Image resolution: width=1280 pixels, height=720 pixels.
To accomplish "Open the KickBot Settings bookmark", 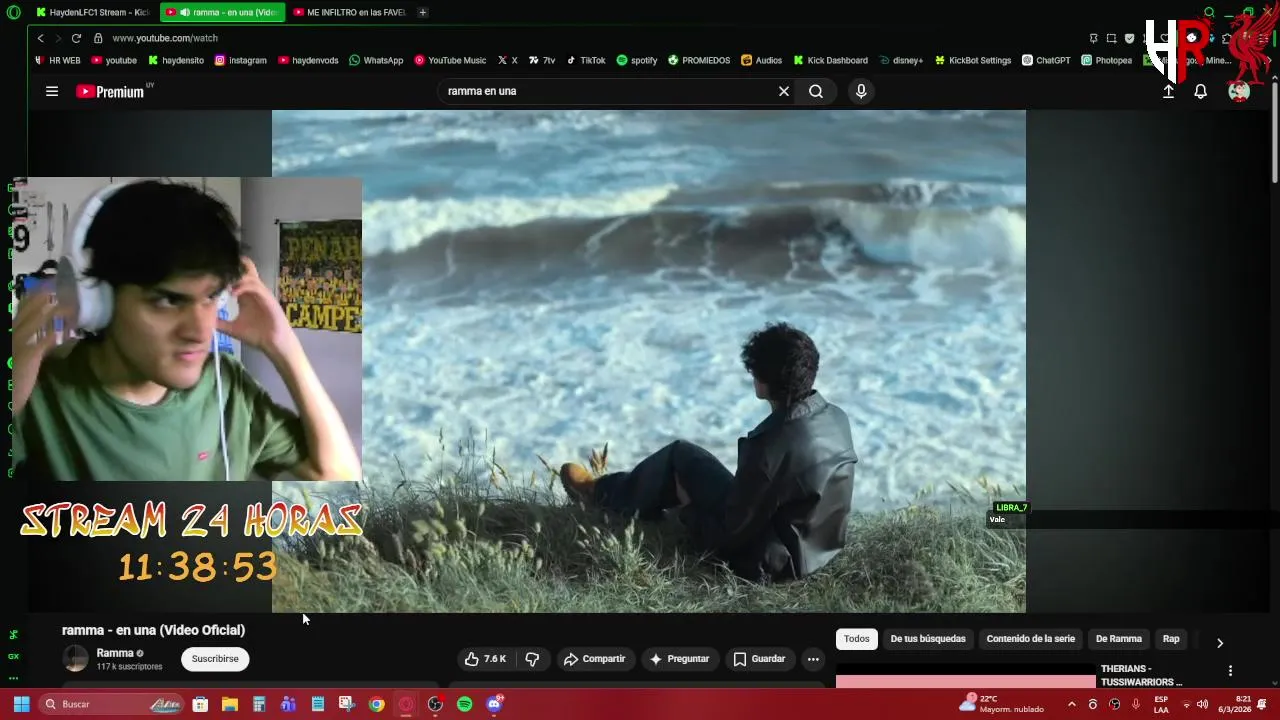I will (973, 60).
